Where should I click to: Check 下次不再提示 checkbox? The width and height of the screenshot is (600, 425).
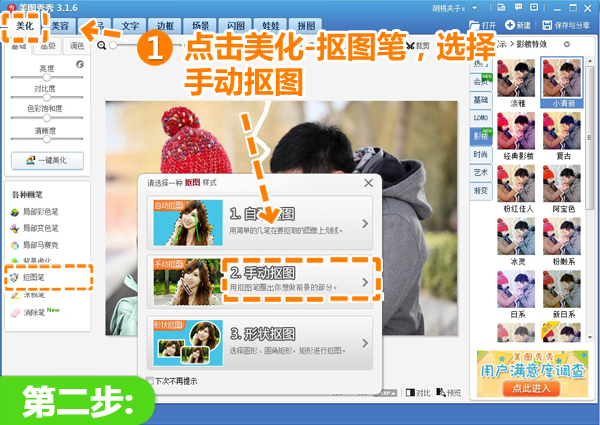coord(150,381)
